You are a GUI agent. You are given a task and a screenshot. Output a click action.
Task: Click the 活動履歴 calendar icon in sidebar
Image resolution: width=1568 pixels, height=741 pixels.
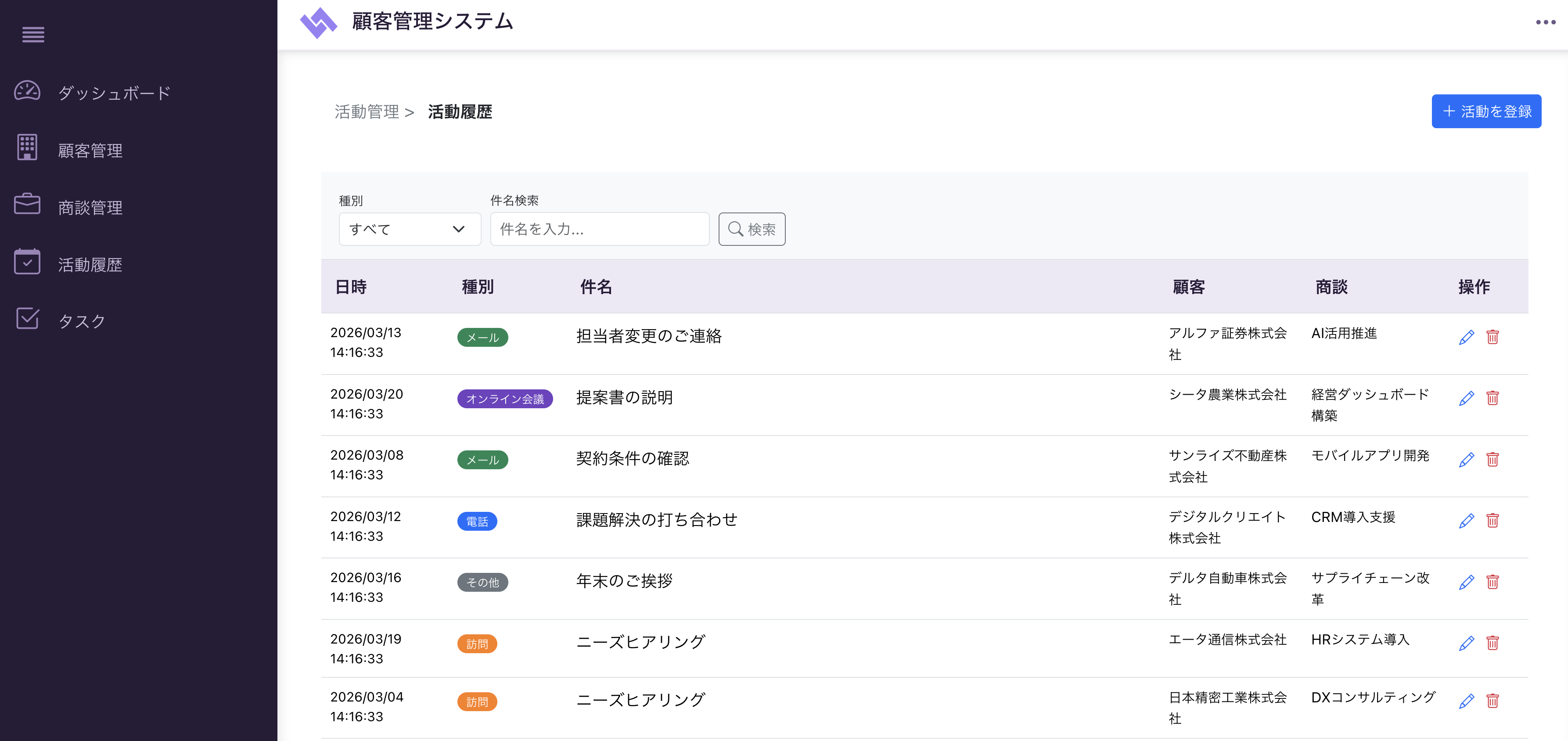27,262
